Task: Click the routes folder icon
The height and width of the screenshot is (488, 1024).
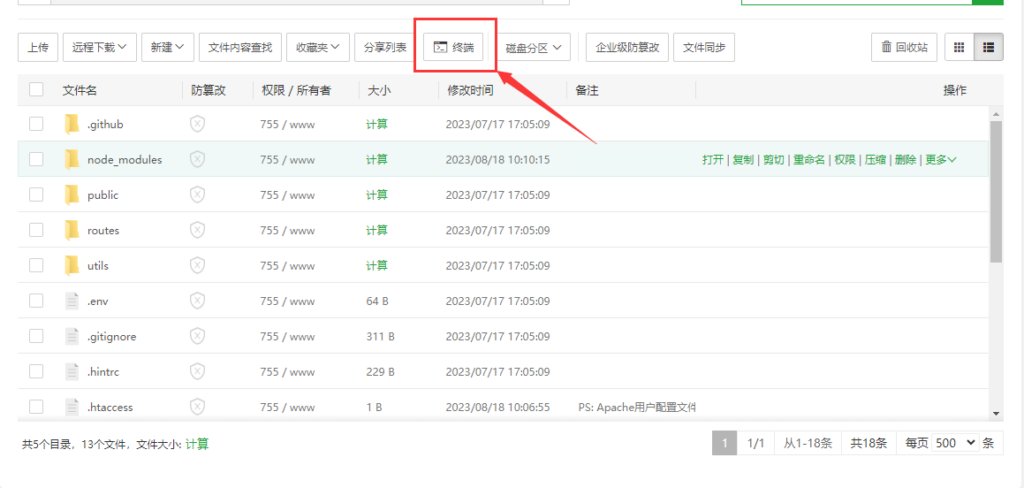Action: pos(72,230)
